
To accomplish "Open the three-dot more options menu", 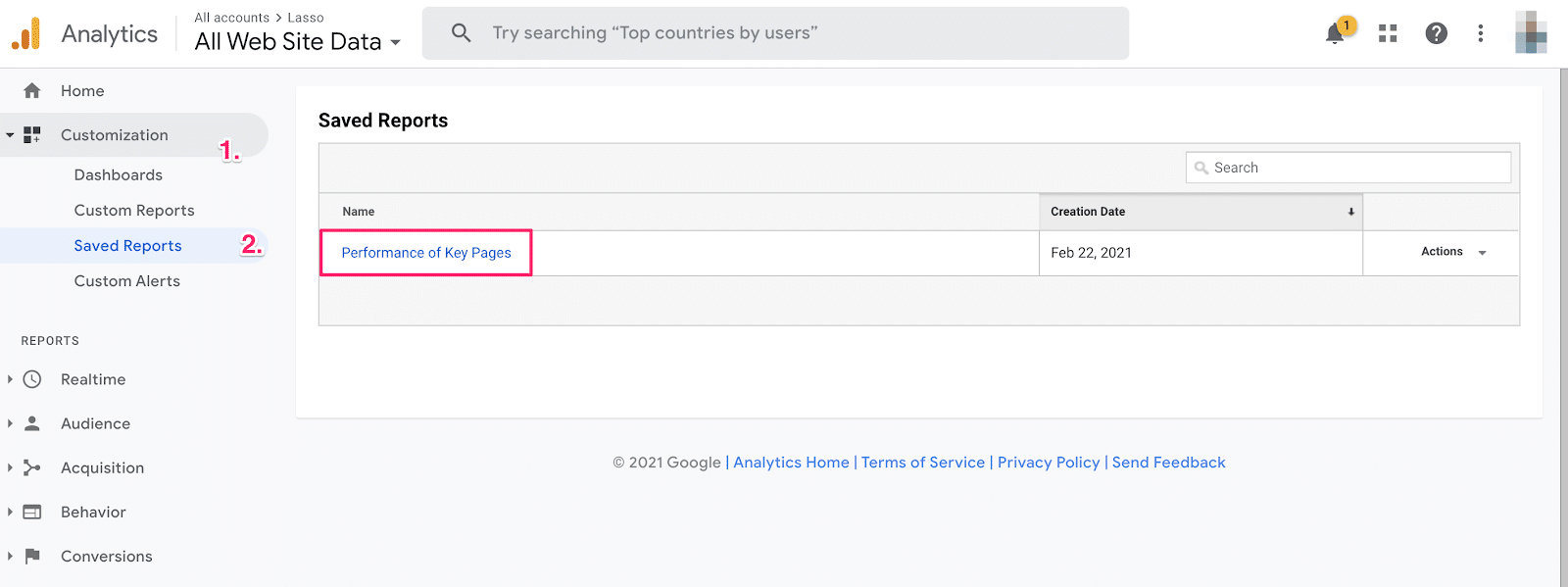I will [1481, 33].
